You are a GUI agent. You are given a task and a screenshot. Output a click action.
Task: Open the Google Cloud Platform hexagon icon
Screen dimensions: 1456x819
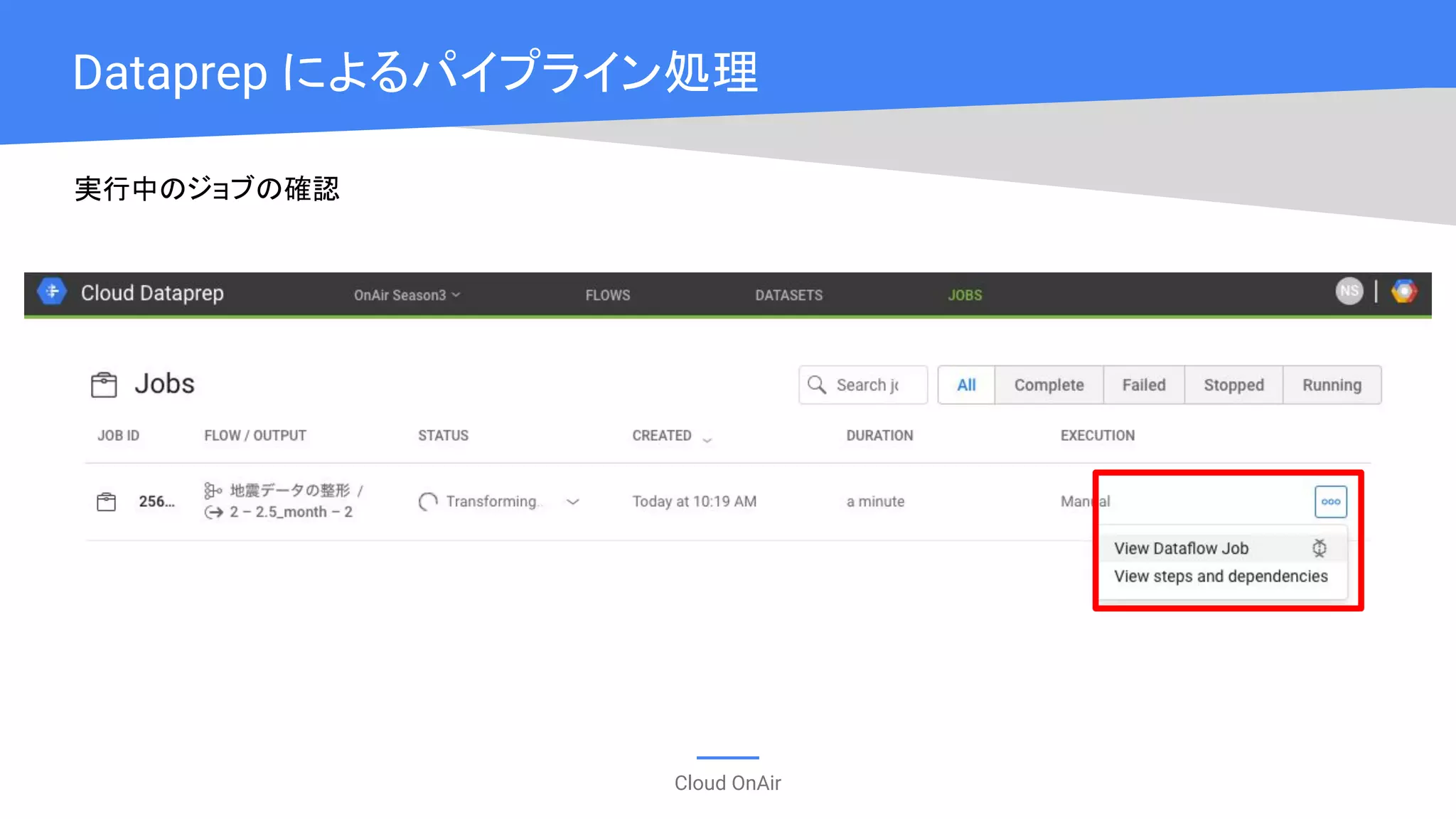coord(1403,291)
